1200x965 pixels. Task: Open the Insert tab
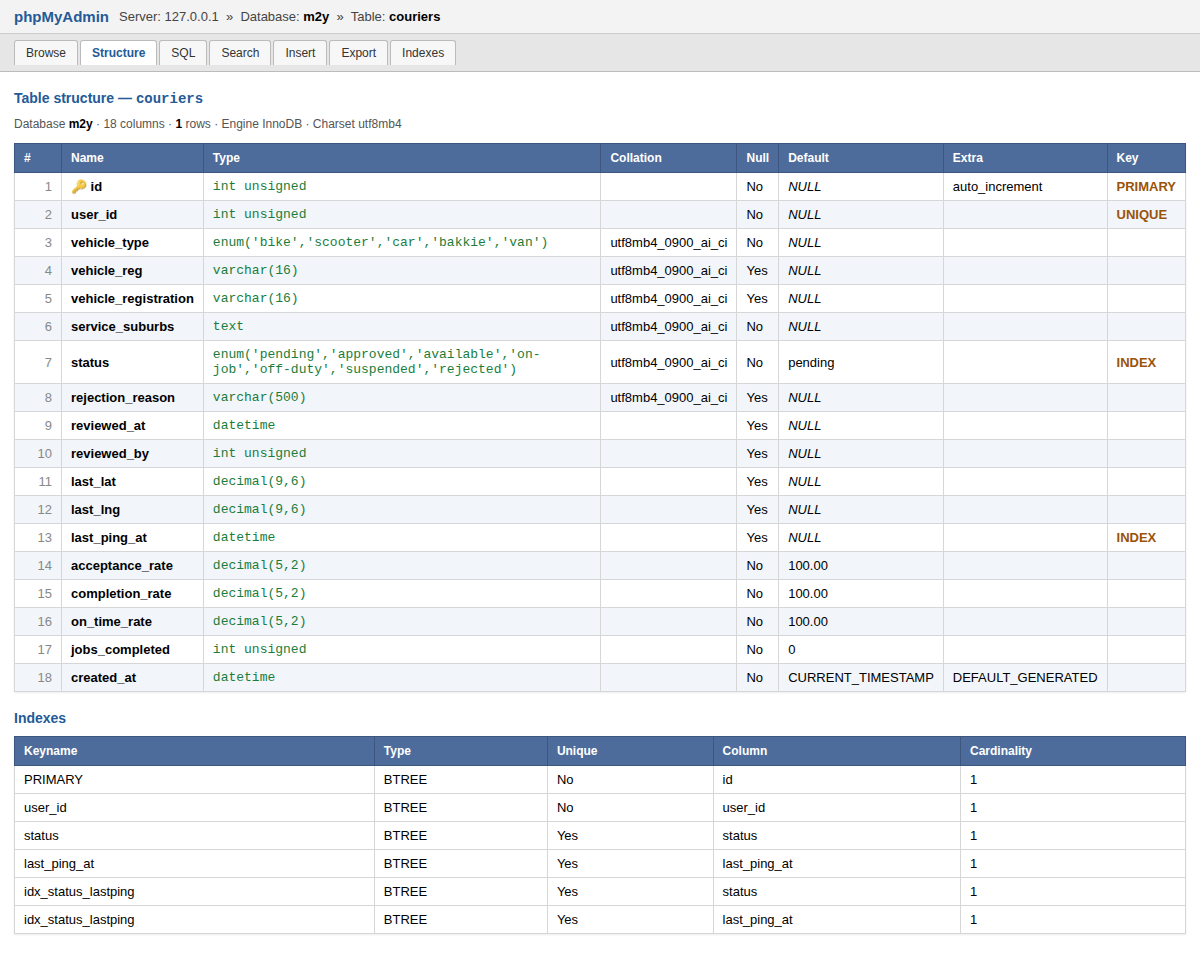[x=300, y=53]
